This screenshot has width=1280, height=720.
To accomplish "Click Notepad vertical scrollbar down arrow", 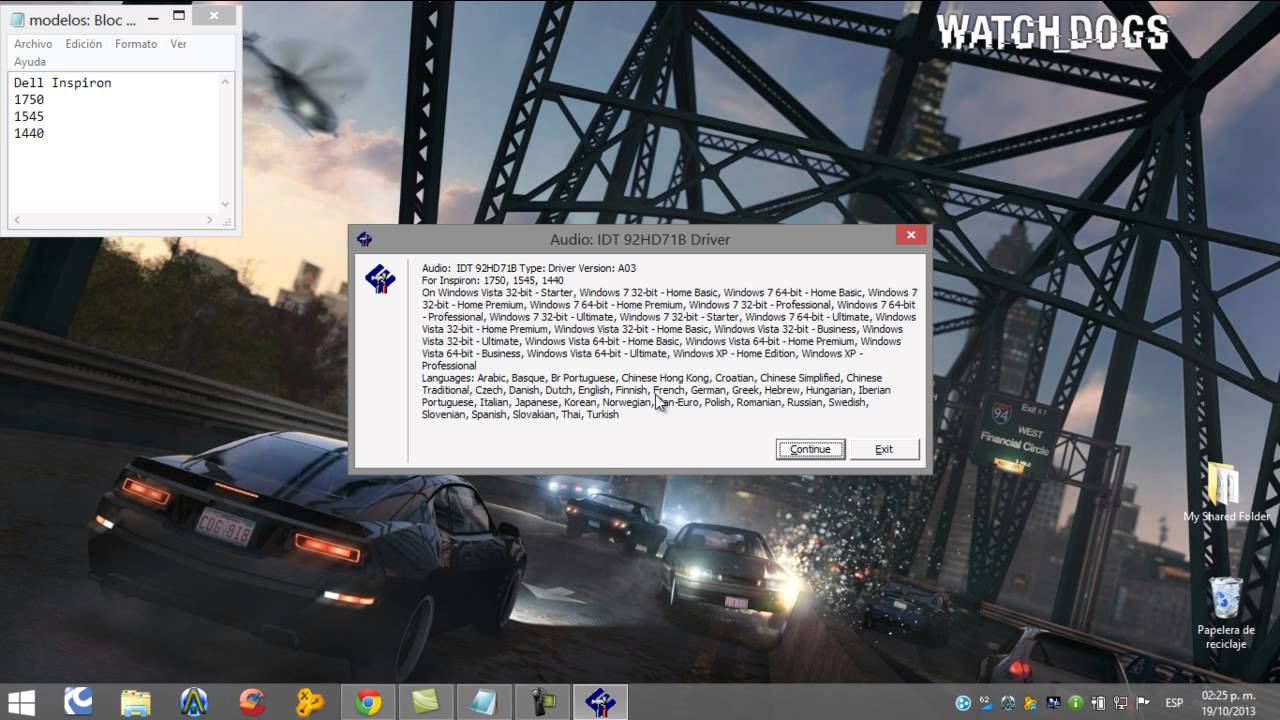I will click(x=226, y=204).
